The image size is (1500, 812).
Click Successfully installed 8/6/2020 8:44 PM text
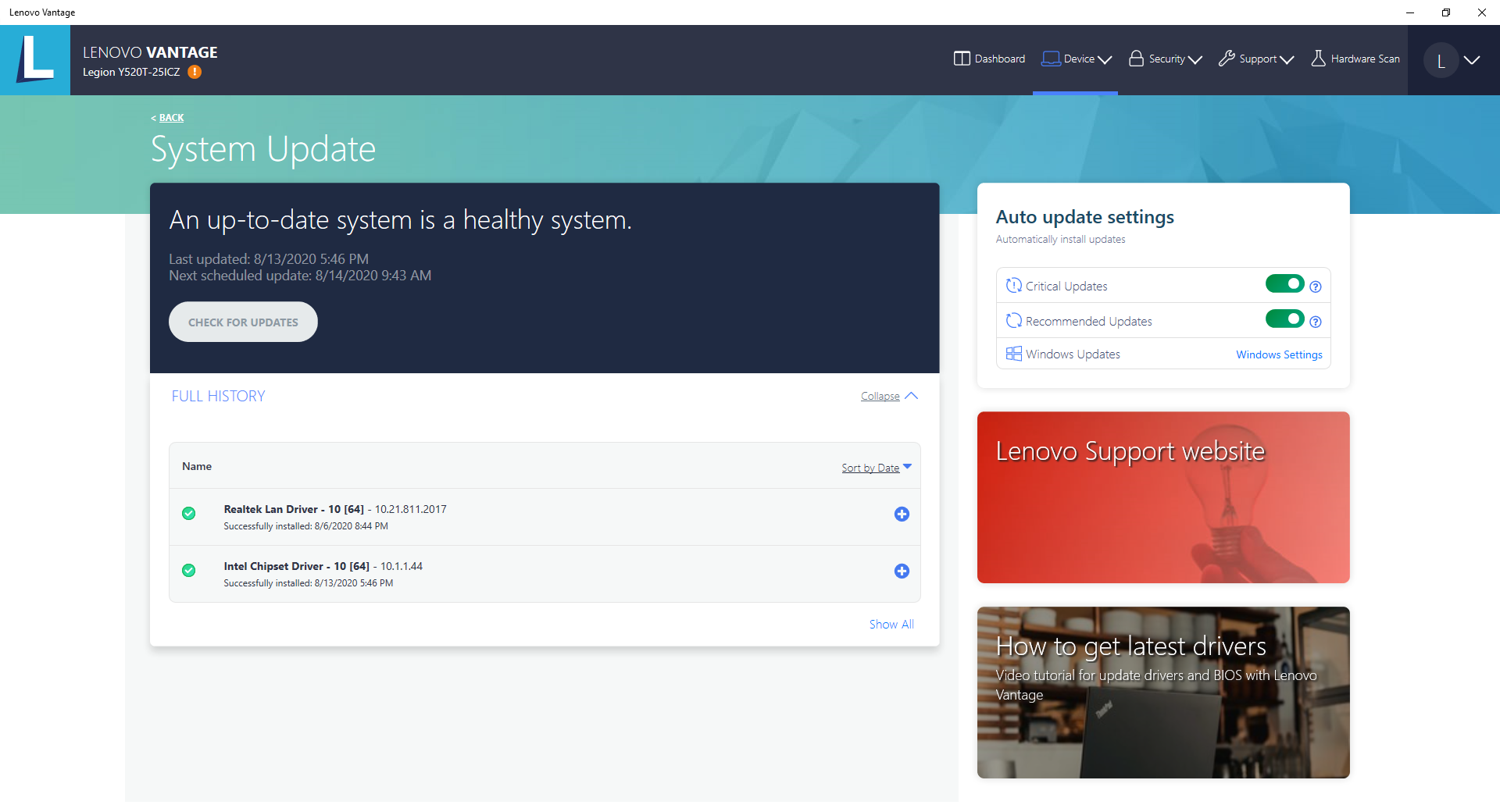tap(305, 526)
